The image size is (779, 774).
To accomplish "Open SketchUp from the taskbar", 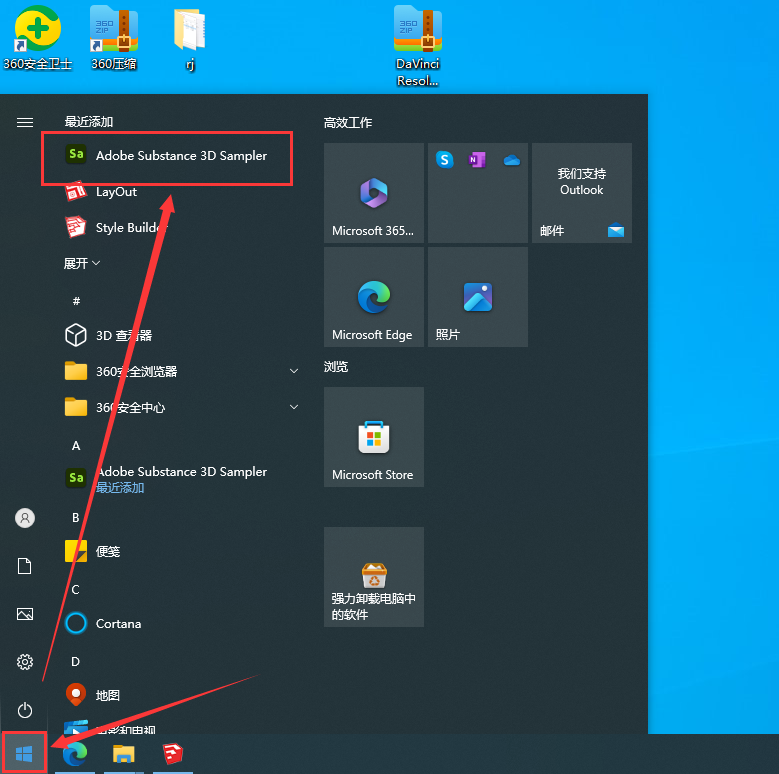I will coord(173,754).
